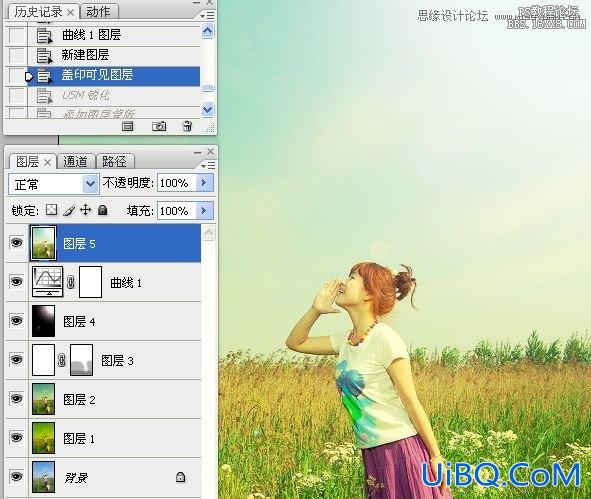Open the 填充 fill slider arrow
591x499 pixels.
coord(204,210)
